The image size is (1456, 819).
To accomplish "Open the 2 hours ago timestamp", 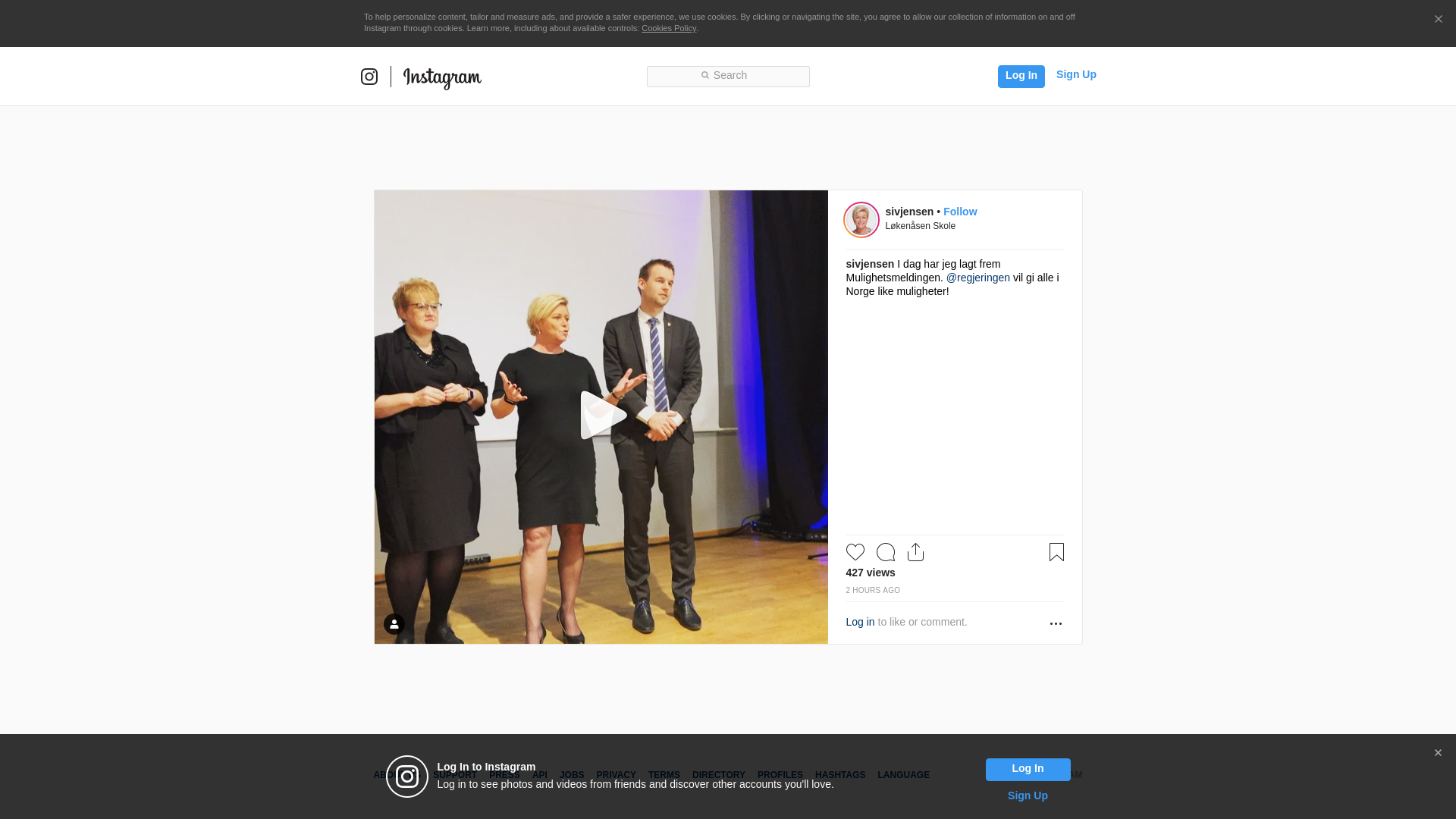I will pyautogui.click(x=873, y=590).
